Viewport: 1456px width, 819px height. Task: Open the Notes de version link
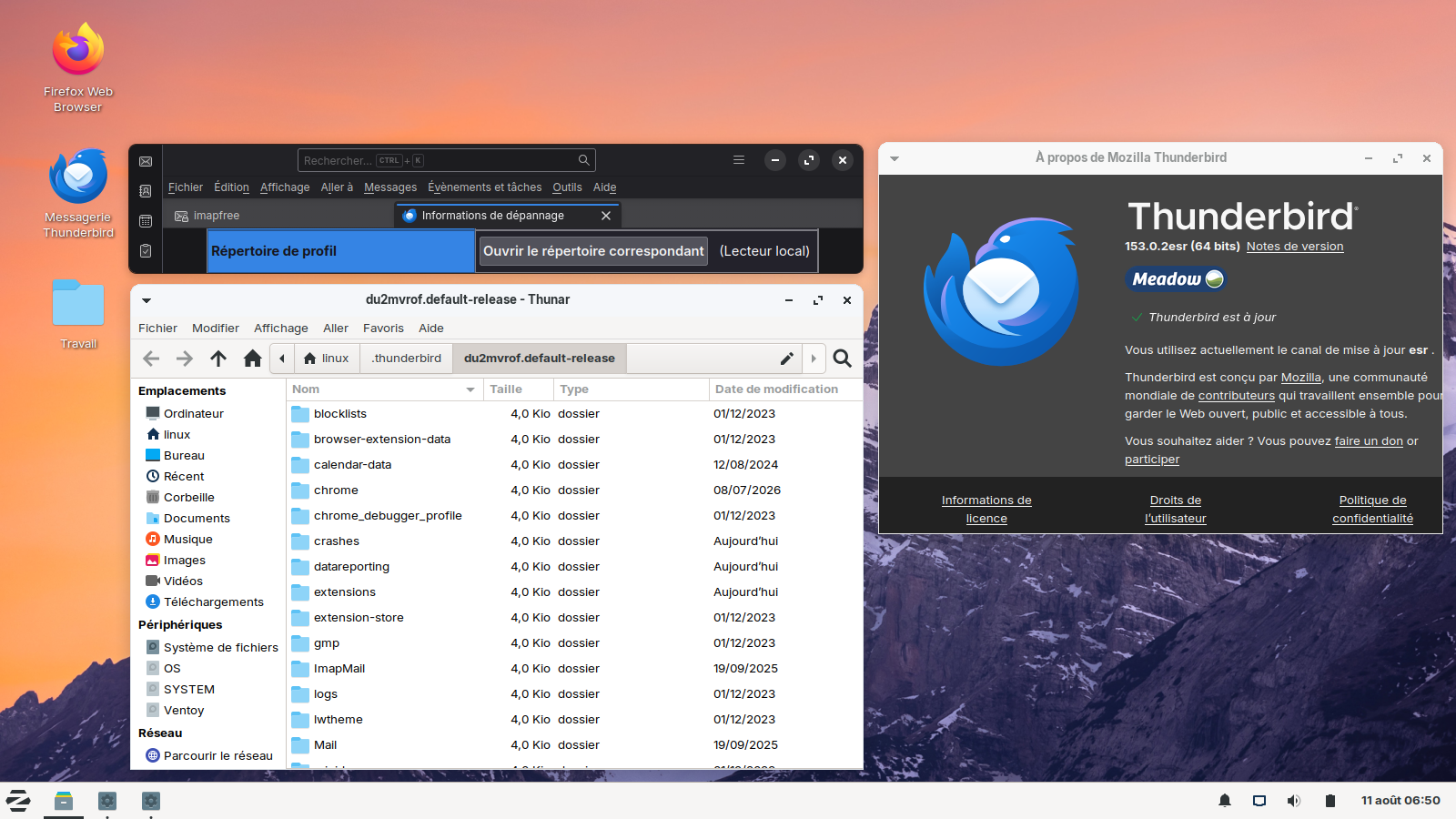pos(1295,247)
